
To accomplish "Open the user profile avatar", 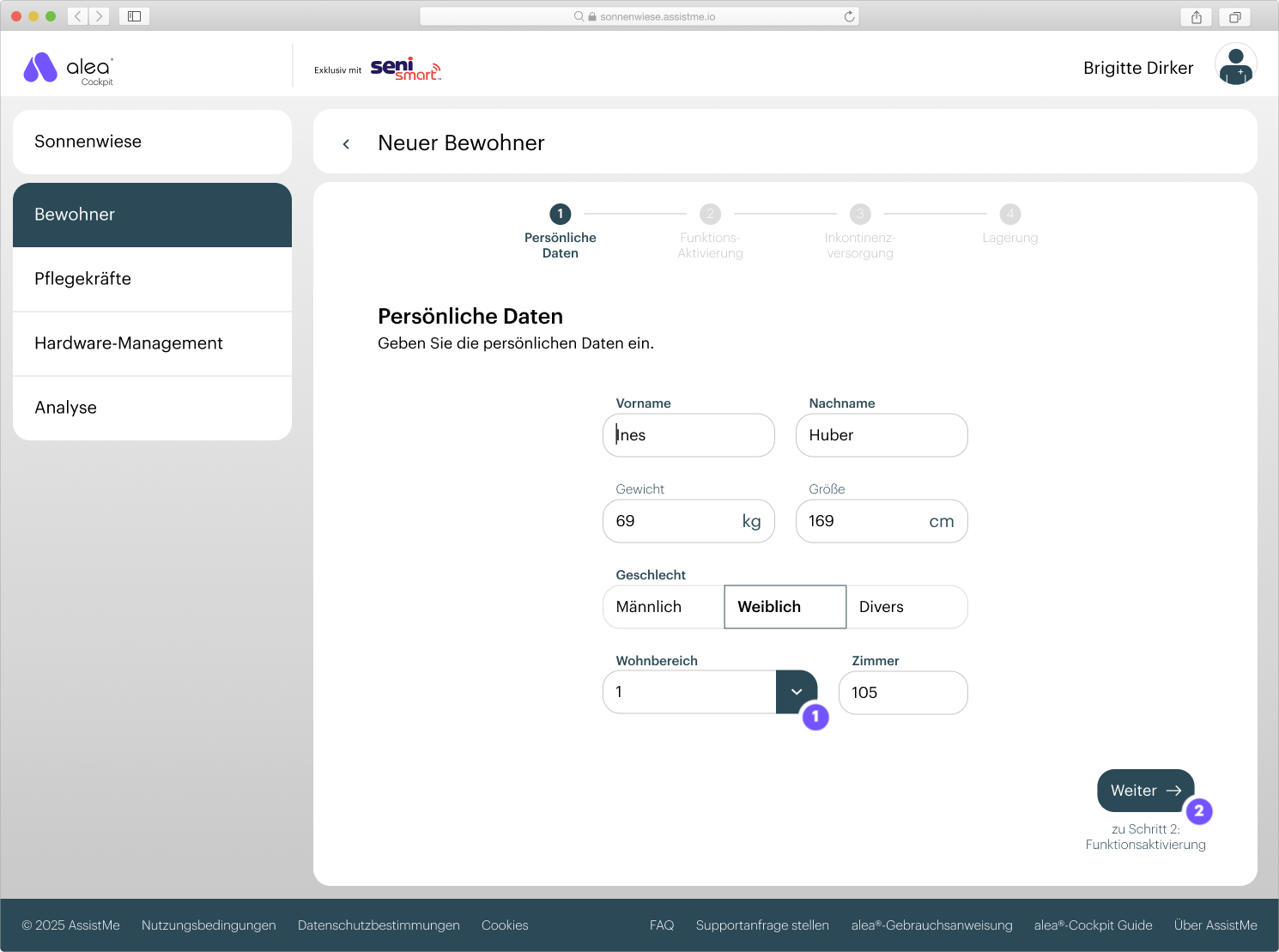I will pyautogui.click(x=1235, y=65).
